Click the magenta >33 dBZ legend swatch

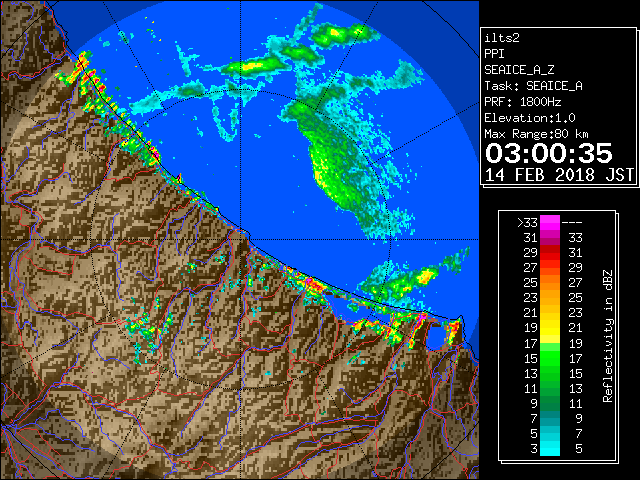point(550,223)
